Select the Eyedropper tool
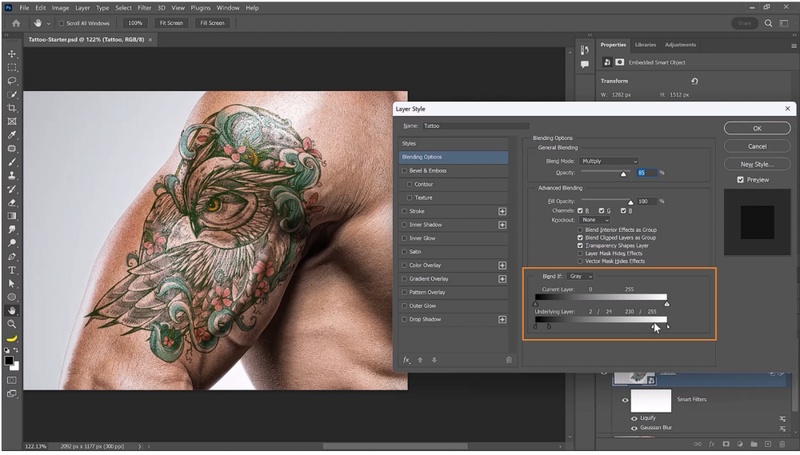This screenshot has height=455, width=800. click(x=12, y=135)
